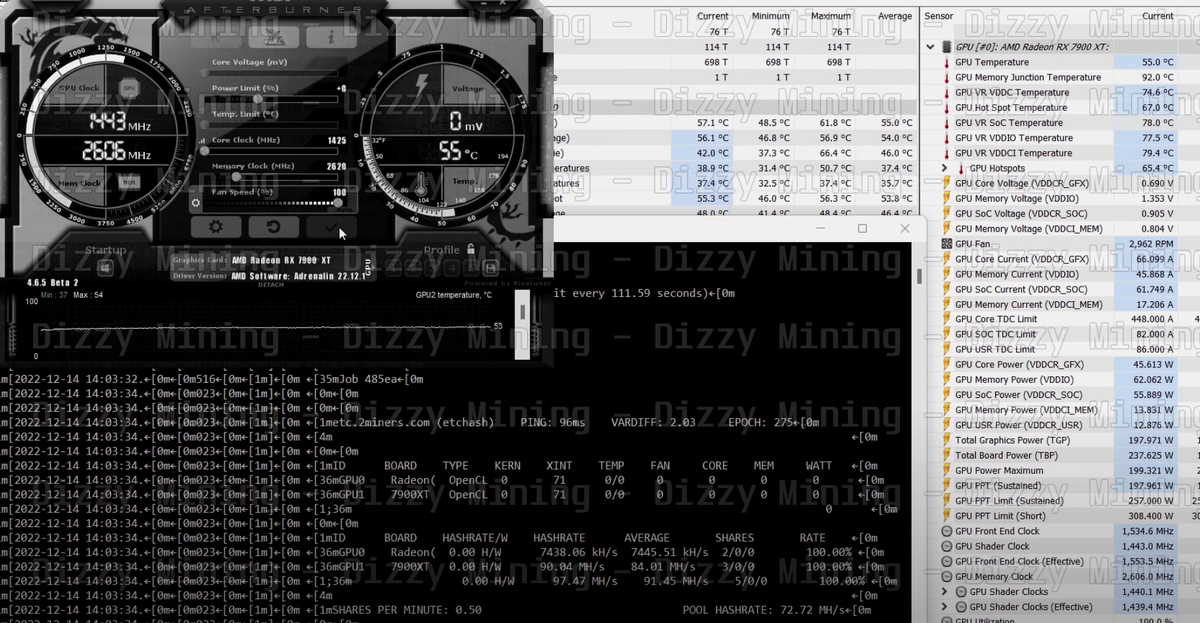
Task: Select Total Board Power (TBP) bolt icon
Action: tap(947, 455)
